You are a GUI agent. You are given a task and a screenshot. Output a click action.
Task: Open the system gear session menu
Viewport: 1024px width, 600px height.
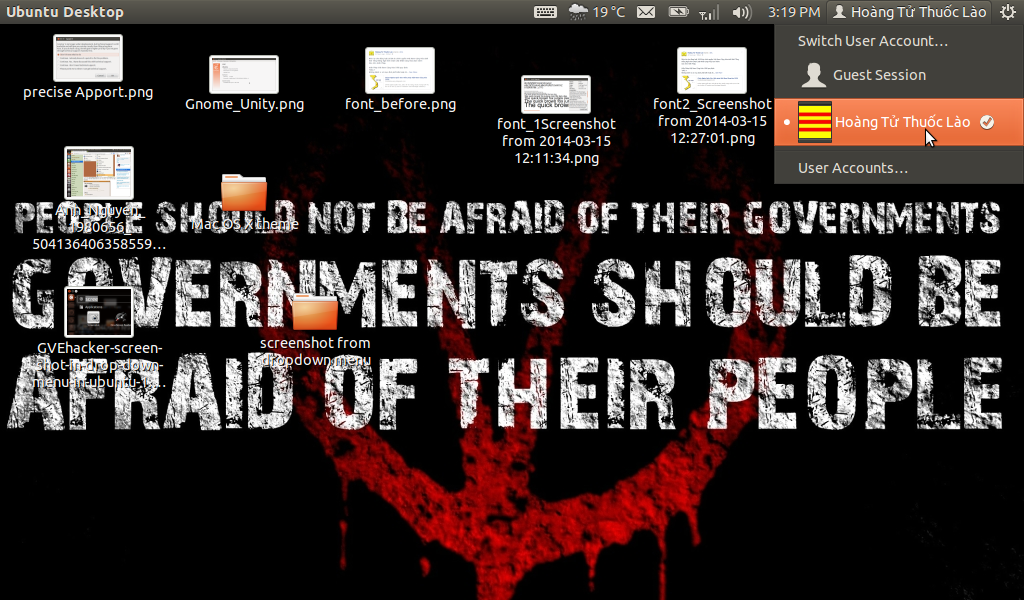(x=1007, y=12)
